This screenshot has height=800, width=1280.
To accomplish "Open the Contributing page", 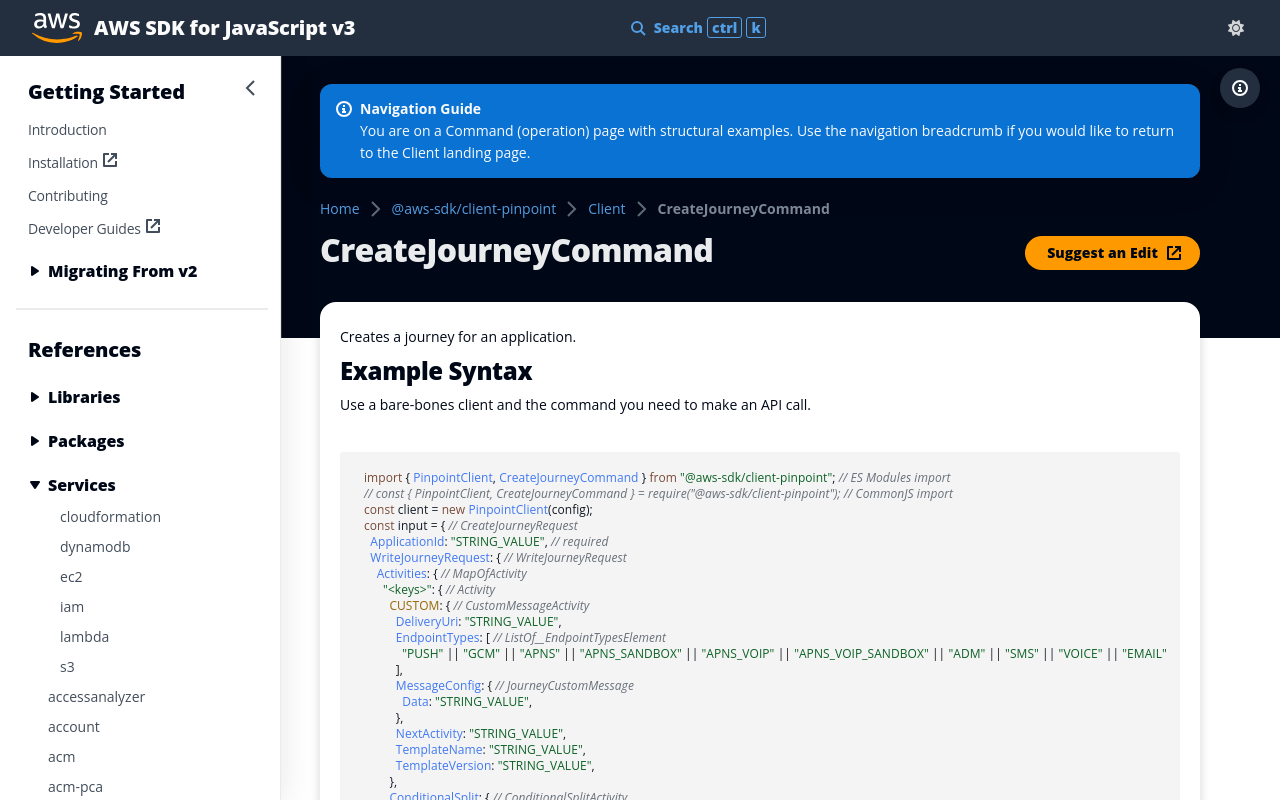I will (68, 196).
